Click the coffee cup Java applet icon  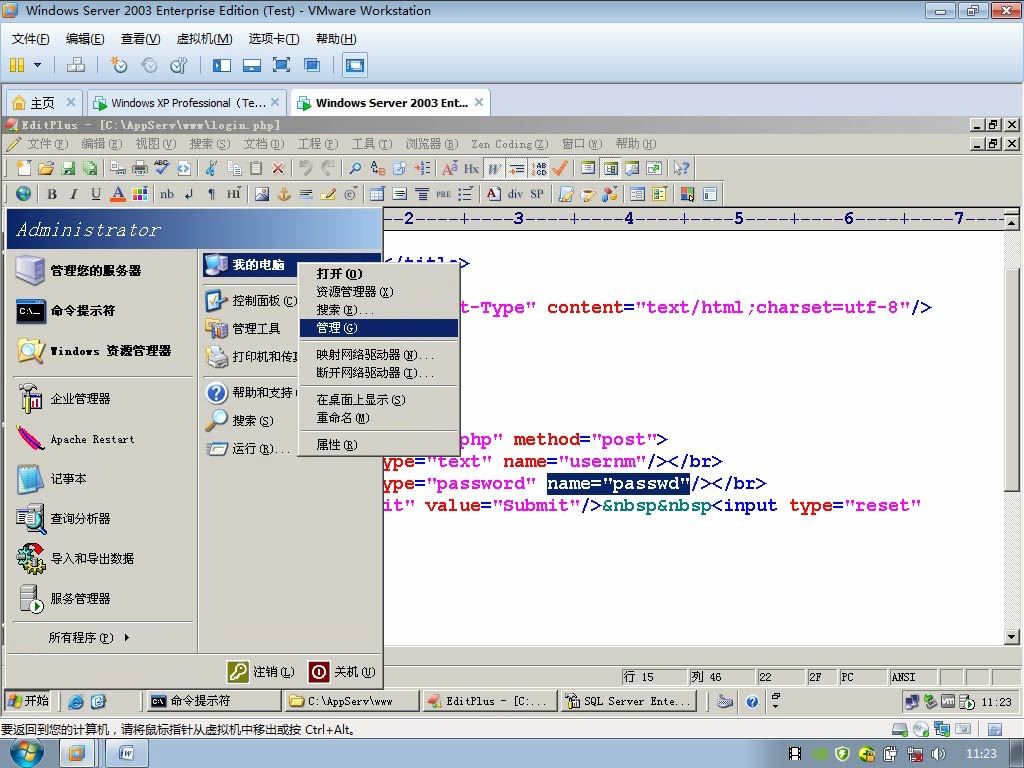[588, 194]
